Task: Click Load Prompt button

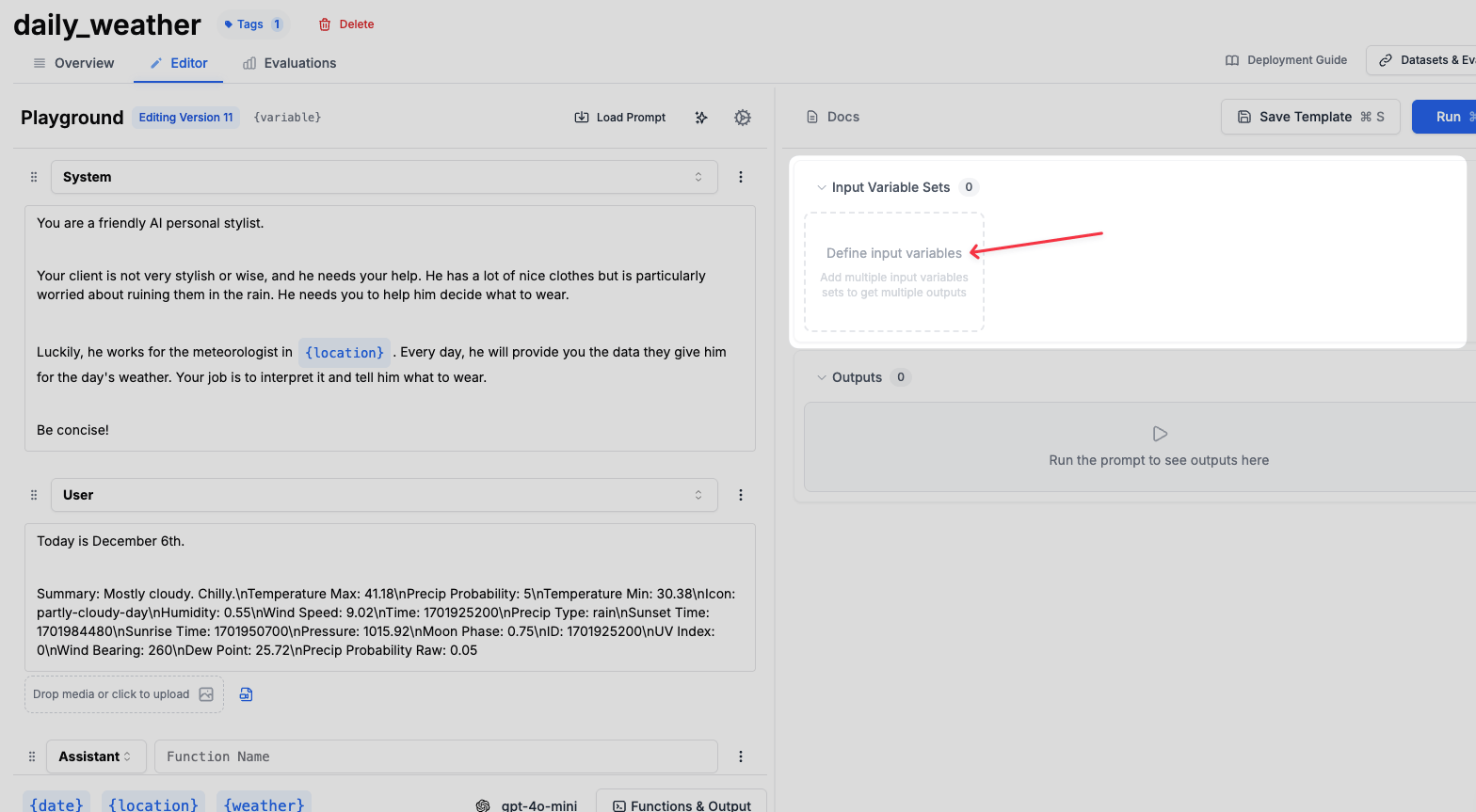Action: tap(620, 118)
